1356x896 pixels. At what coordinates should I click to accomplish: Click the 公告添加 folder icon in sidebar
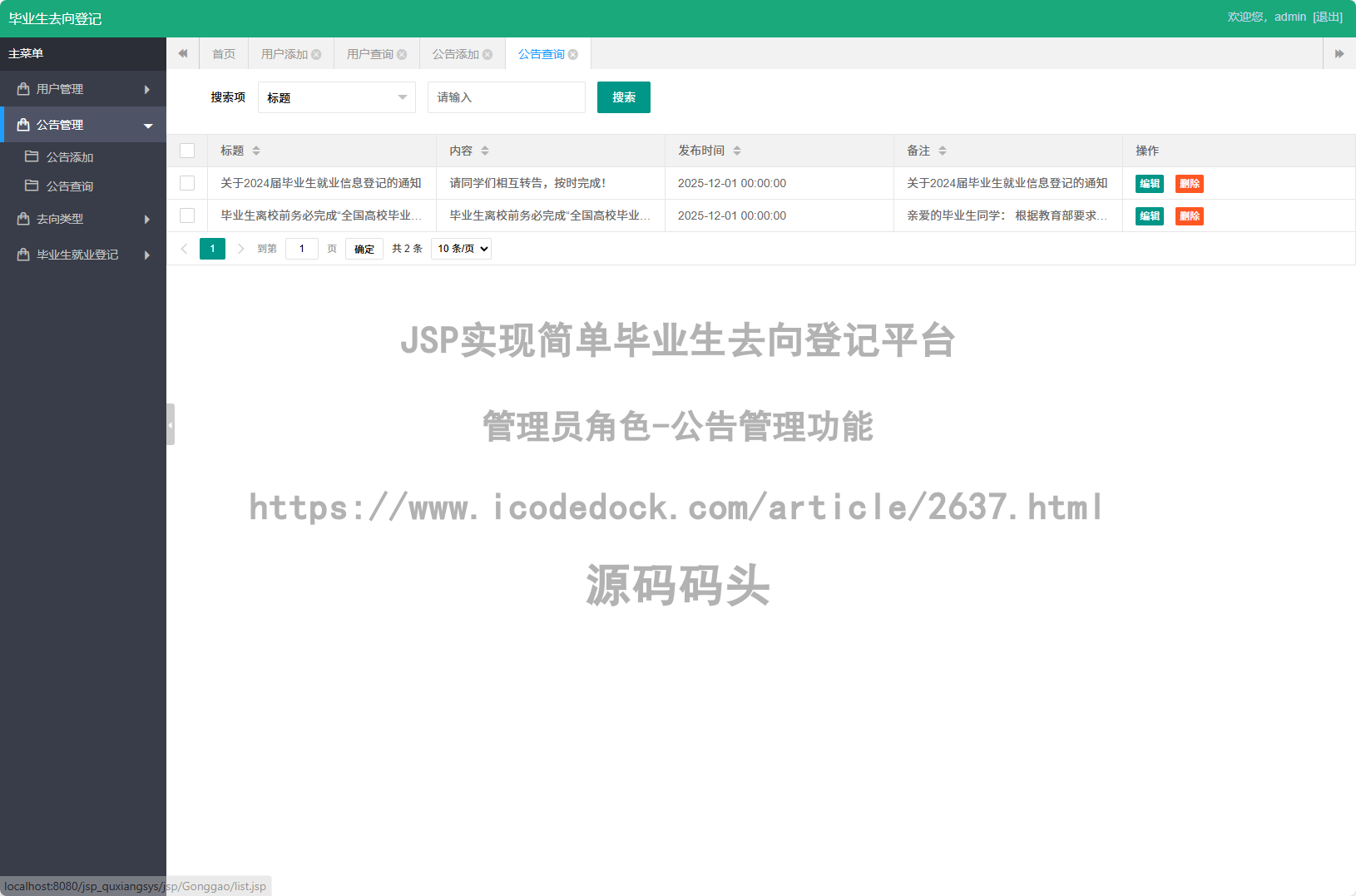pyautogui.click(x=31, y=156)
